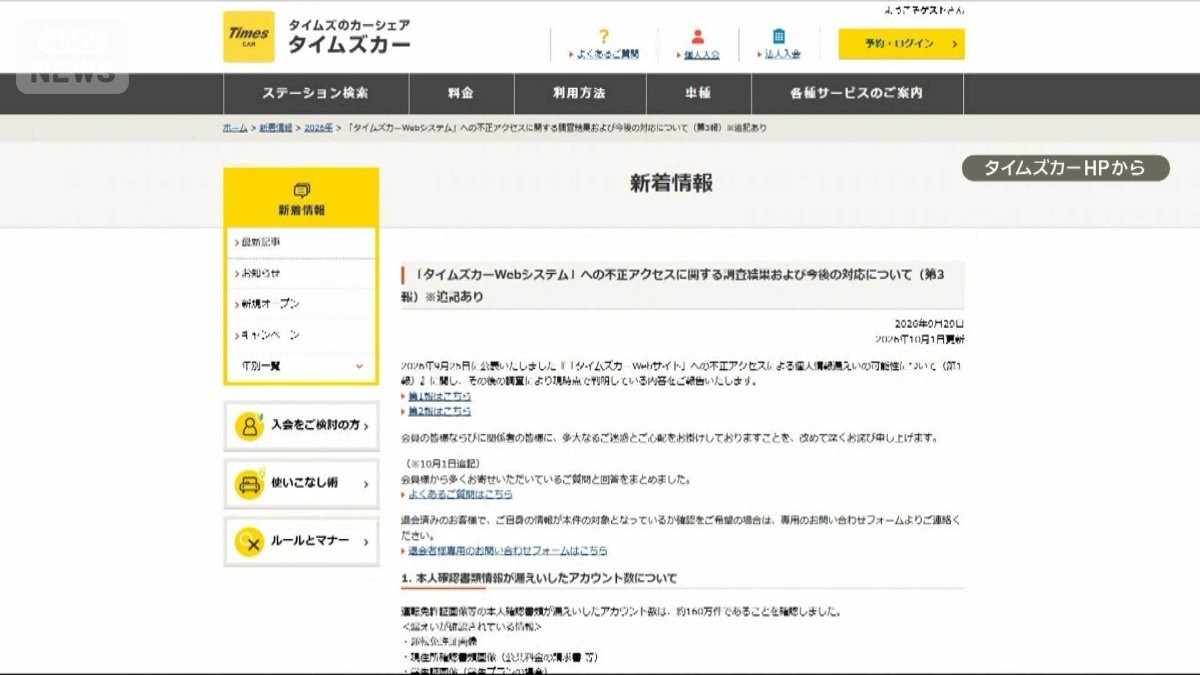Click the タイムズカーHPから caption label
The width and height of the screenshot is (1200, 675).
(x=1065, y=168)
